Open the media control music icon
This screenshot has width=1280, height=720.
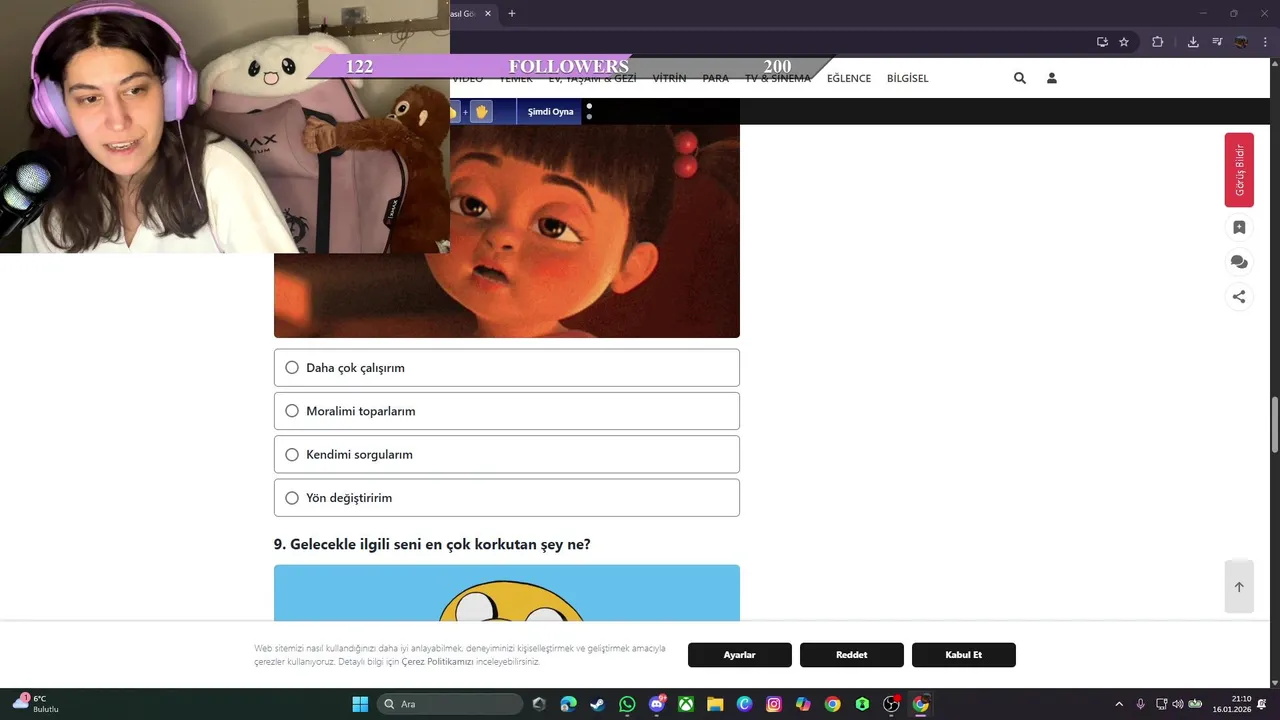[x=1217, y=42]
